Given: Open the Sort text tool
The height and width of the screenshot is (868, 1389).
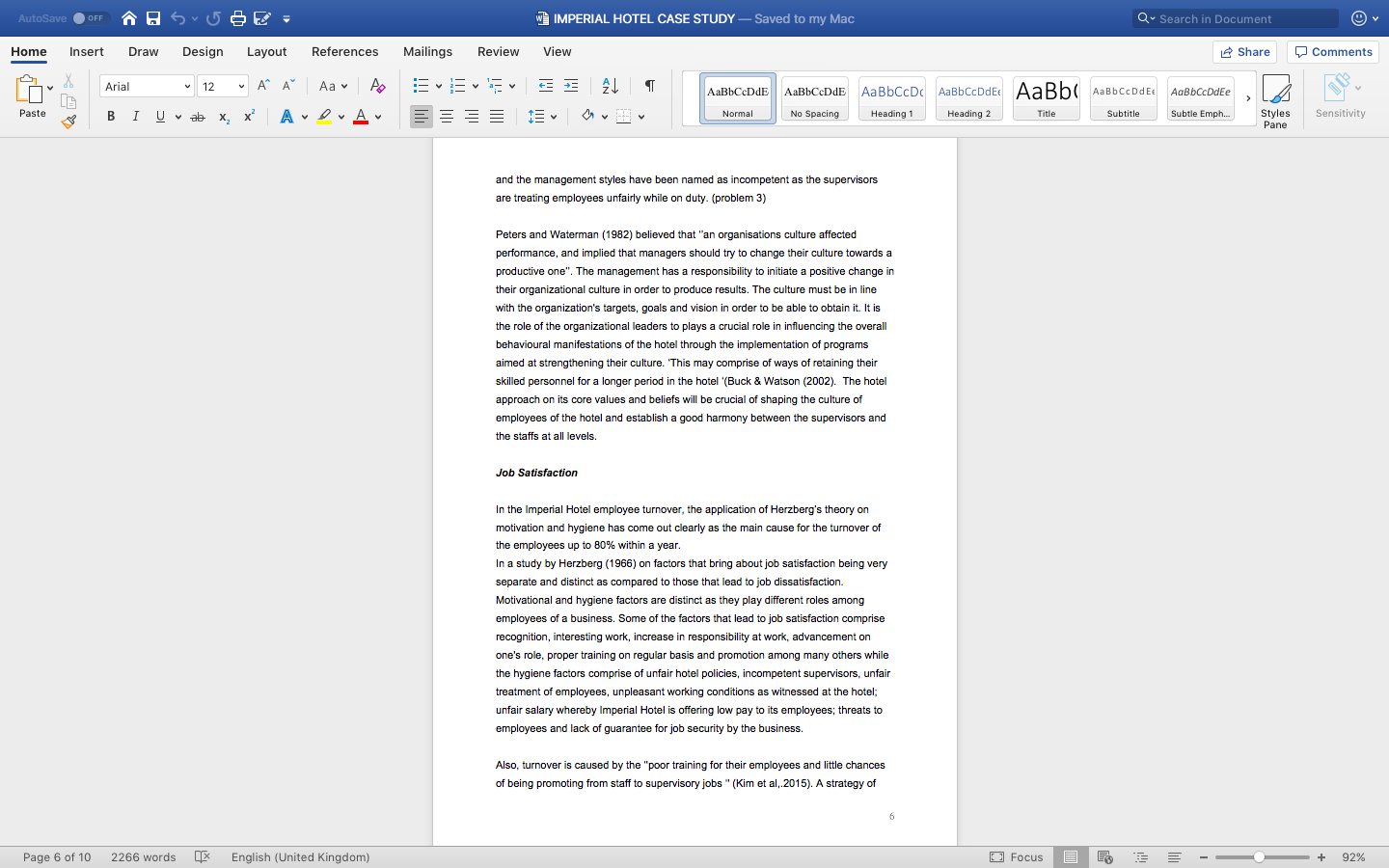Looking at the screenshot, I should [608, 85].
